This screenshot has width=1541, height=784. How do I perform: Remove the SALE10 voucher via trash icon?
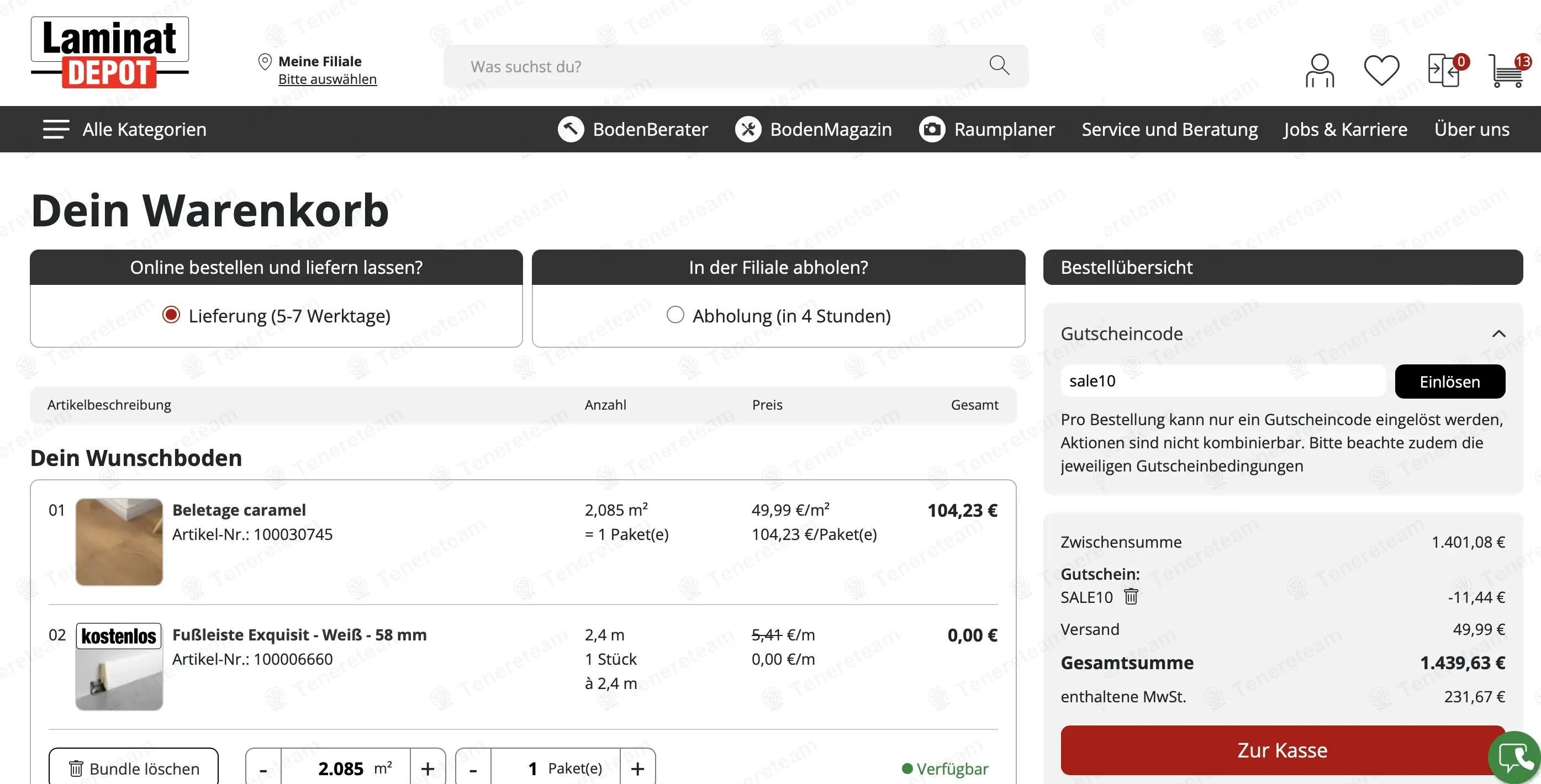pyautogui.click(x=1131, y=596)
